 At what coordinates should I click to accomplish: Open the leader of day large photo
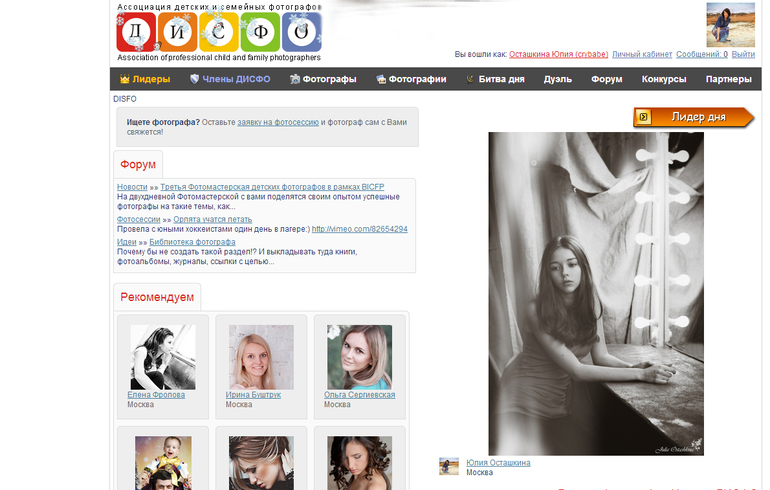pos(596,294)
